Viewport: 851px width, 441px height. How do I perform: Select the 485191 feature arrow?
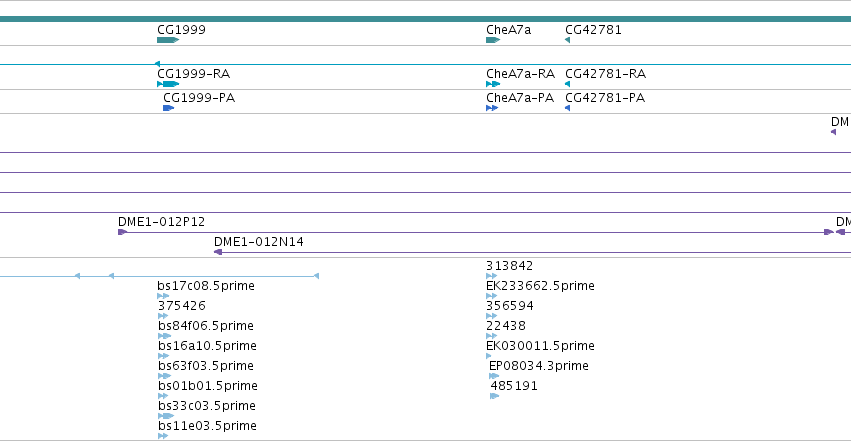pos(494,396)
